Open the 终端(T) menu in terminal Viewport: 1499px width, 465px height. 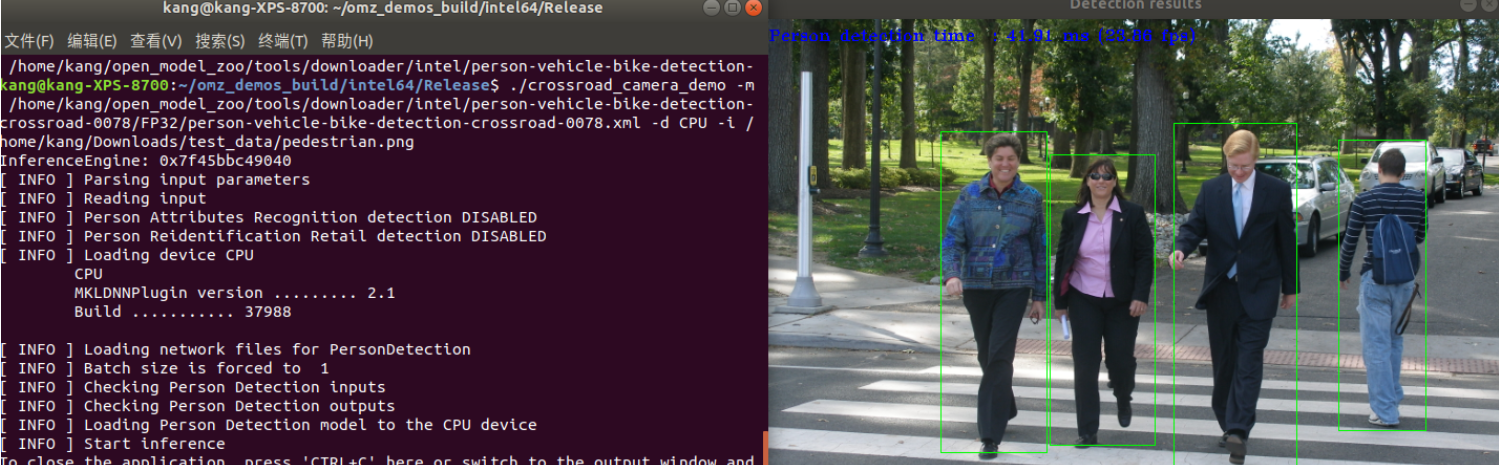pos(283,41)
